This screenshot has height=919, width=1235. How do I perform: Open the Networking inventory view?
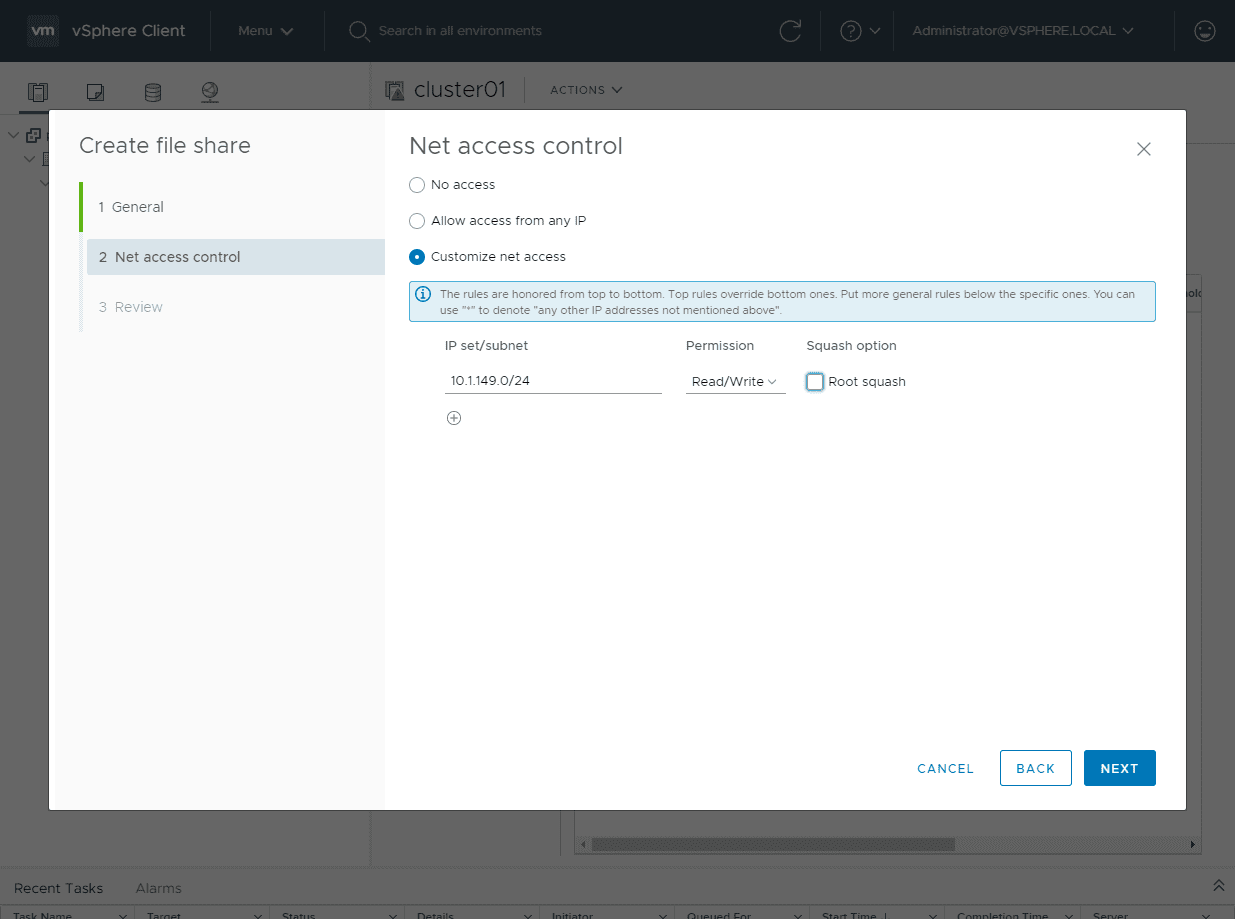pos(209,92)
